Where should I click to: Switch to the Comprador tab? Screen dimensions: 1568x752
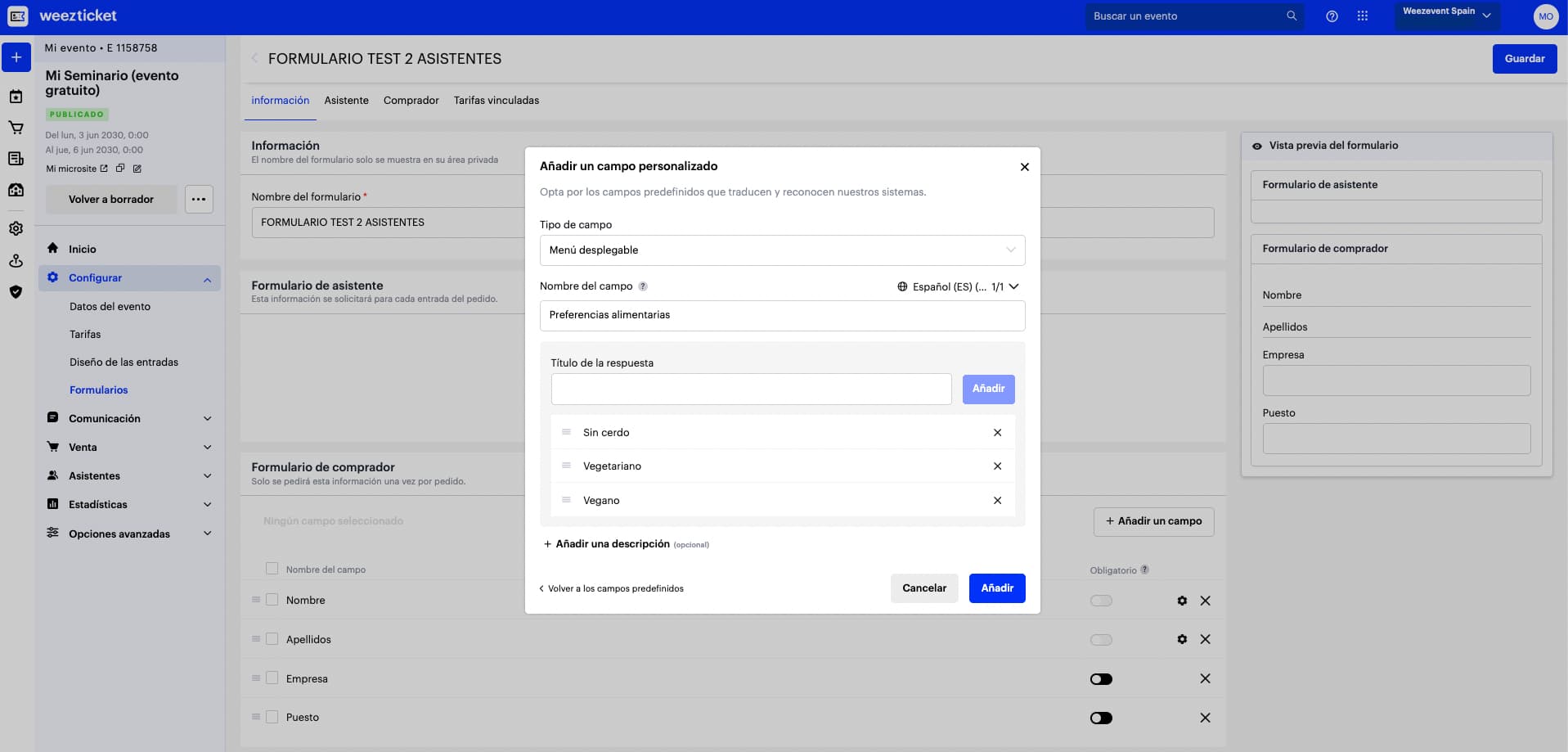point(411,100)
